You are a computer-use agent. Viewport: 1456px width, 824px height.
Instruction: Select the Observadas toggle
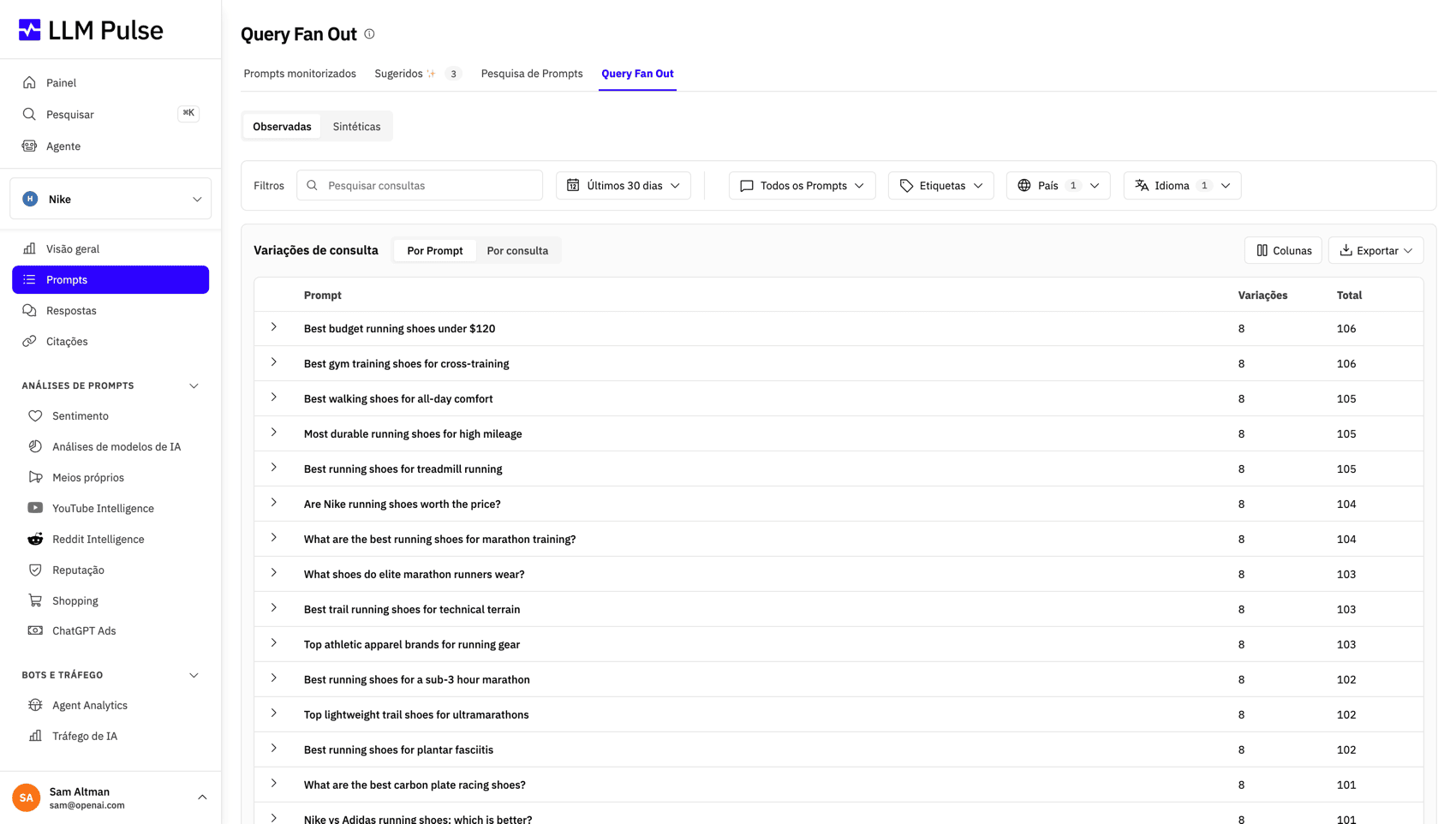point(282,127)
